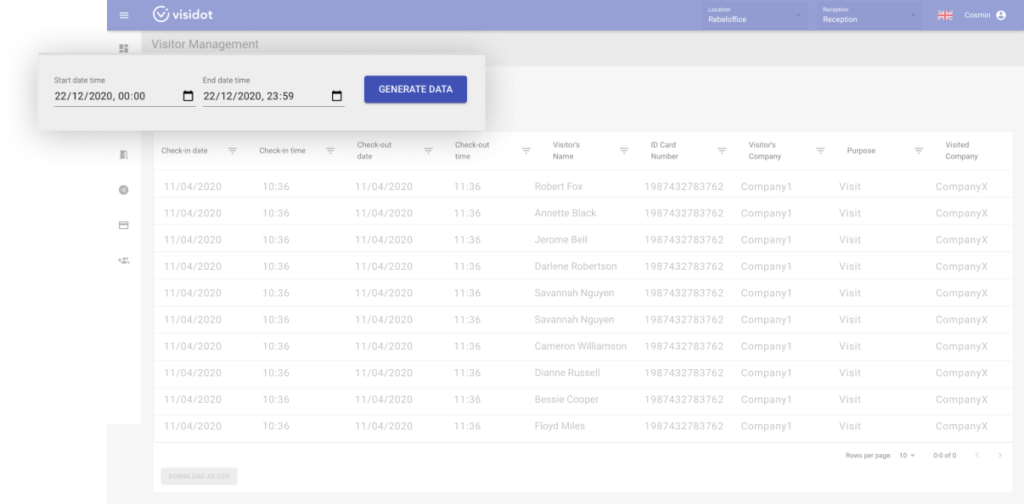Select the Floyd Miles visitor name
1024x504 pixels.
point(560,426)
